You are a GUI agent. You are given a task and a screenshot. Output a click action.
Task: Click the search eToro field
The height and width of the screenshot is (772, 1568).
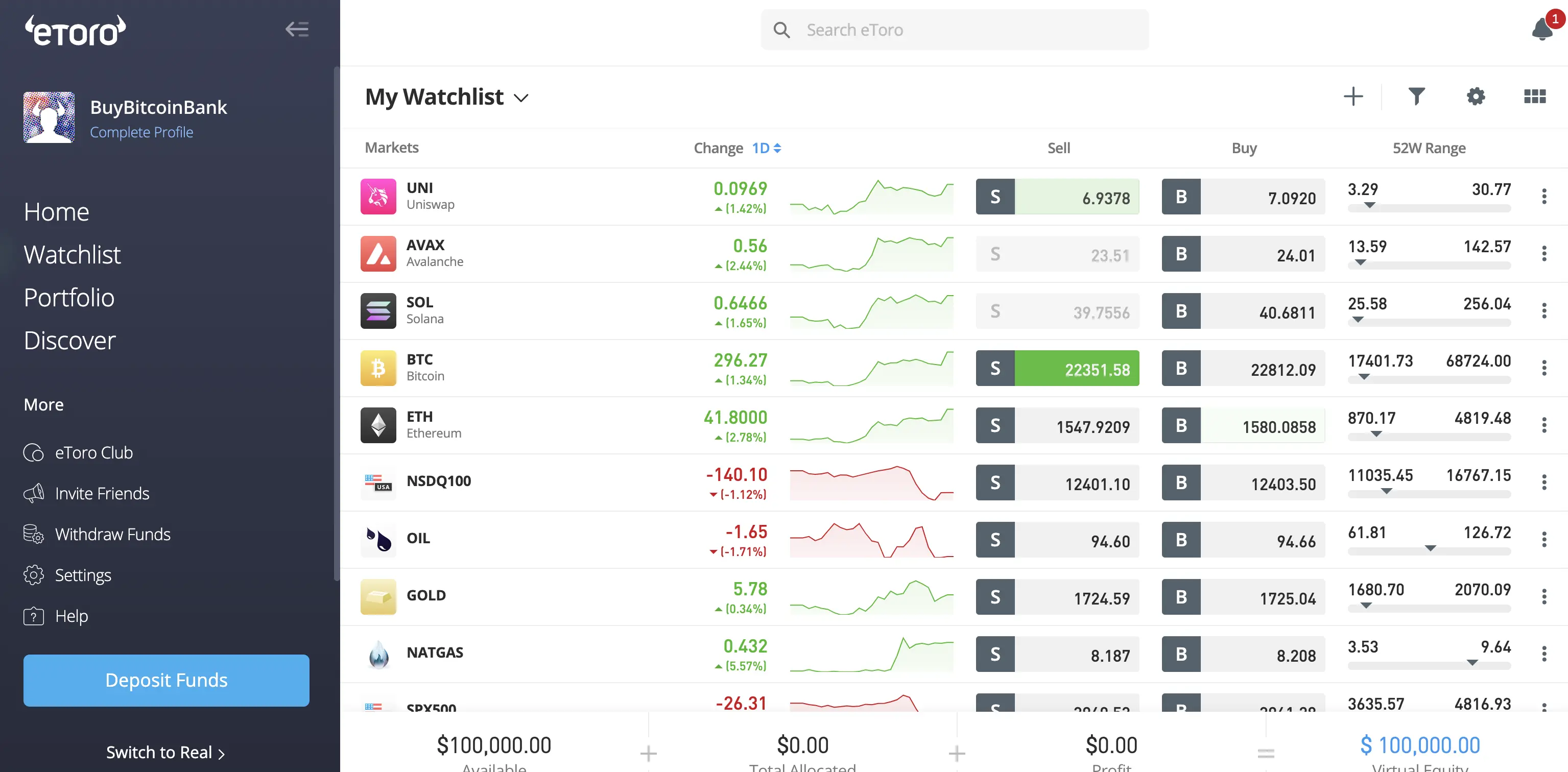tap(955, 30)
